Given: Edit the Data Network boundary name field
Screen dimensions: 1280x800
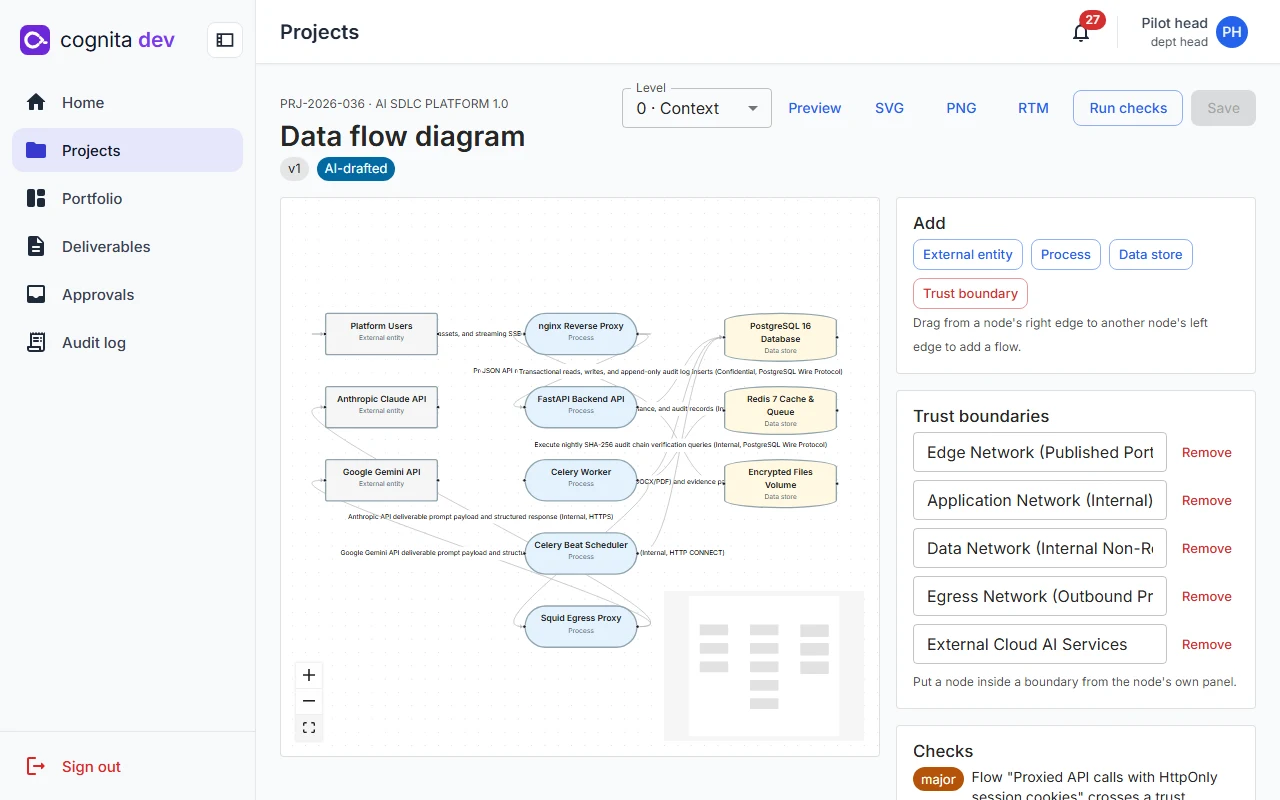Looking at the screenshot, I should (1040, 548).
